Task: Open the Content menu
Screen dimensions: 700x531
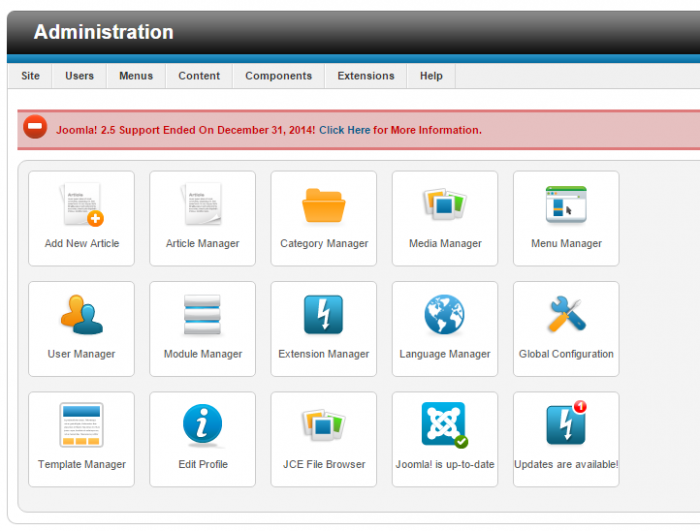Action: (x=199, y=76)
